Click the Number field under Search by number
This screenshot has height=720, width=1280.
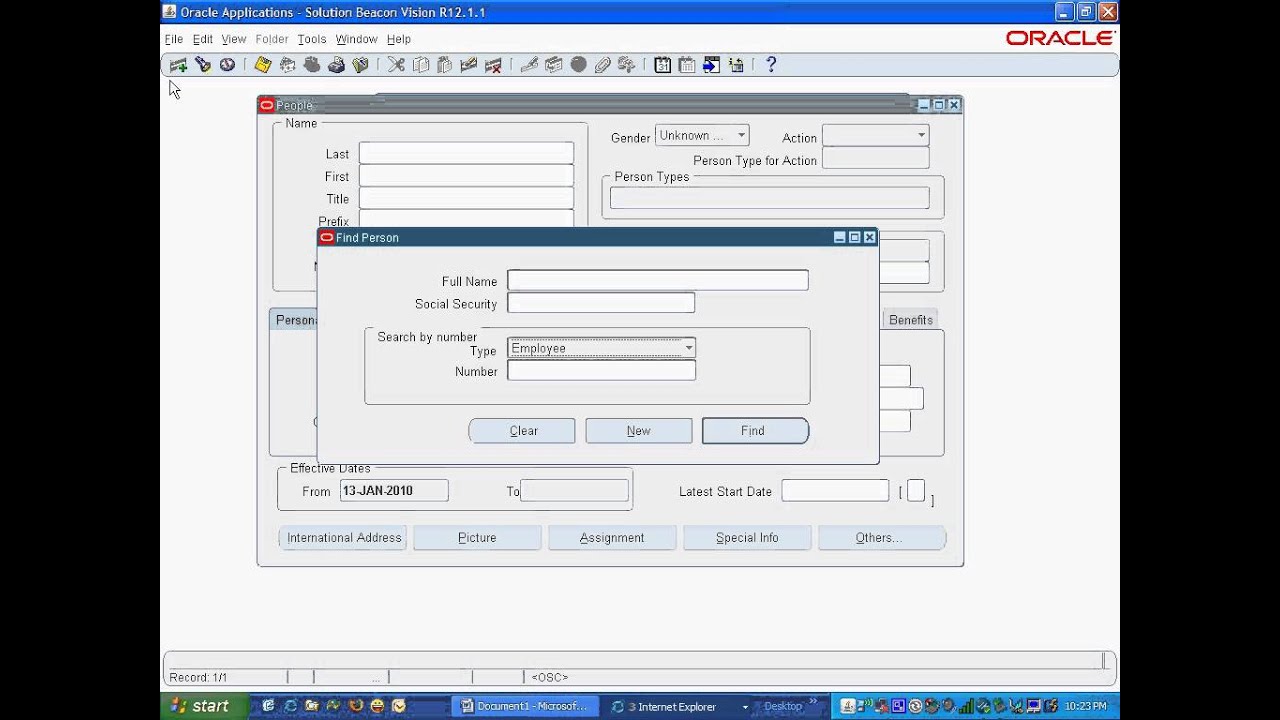click(x=601, y=371)
